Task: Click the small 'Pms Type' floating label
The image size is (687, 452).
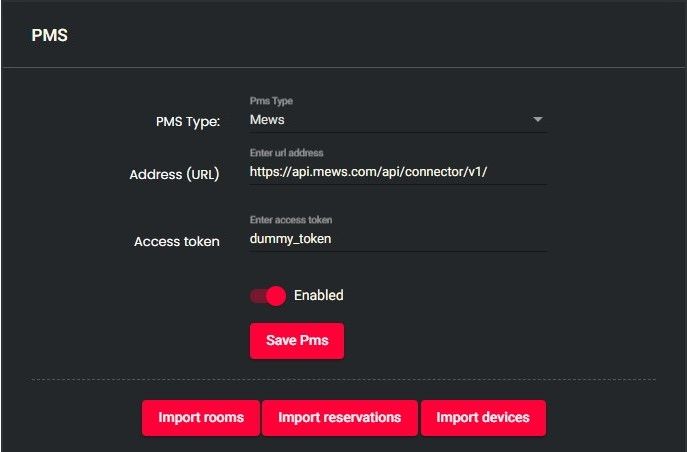Action: 271,101
